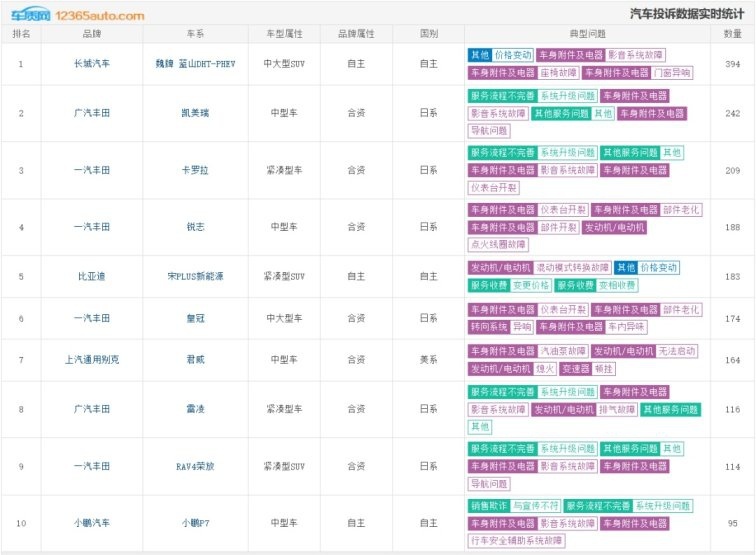Click the 与宣传不符 tag
The width and height of the screenshot is (756, 555).
click(x=535, y=506)
